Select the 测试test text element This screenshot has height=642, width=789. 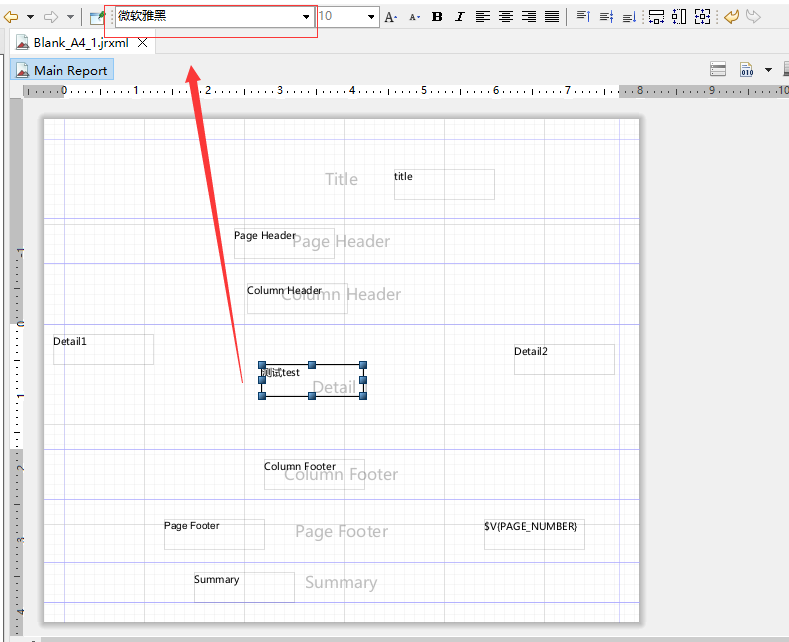point(312,380)
